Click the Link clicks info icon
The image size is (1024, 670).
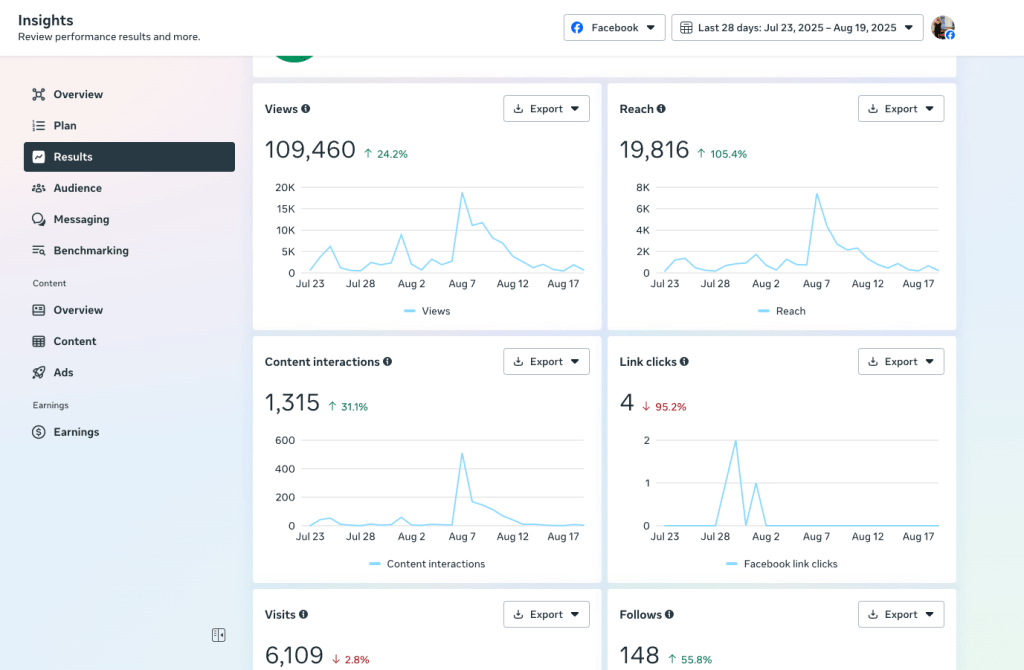[x=684, y=362]
